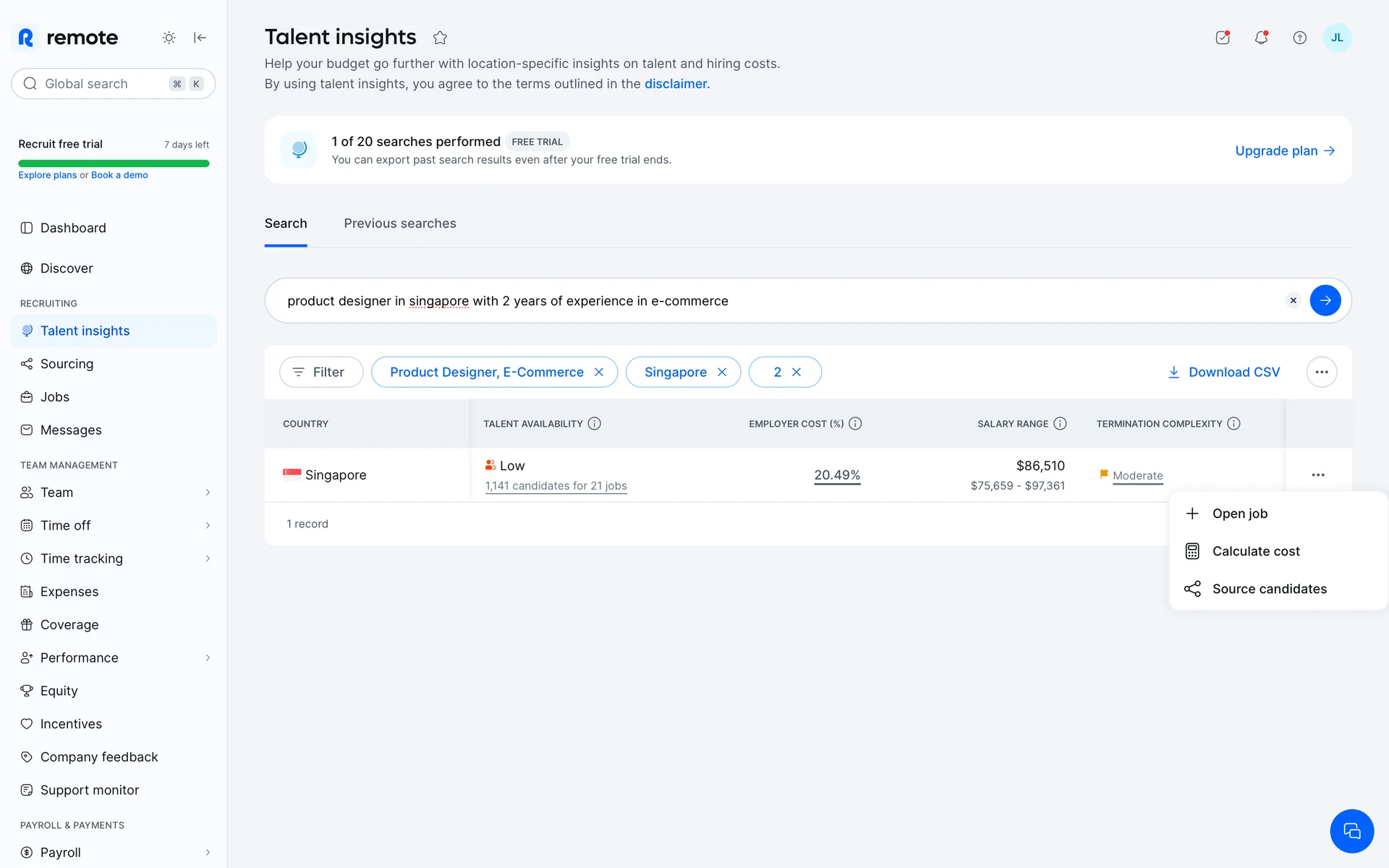Collapse the sidebar with arrow icon
Image resolution: width=1389 pixels, height=868 pixels.
pos(200,38)
